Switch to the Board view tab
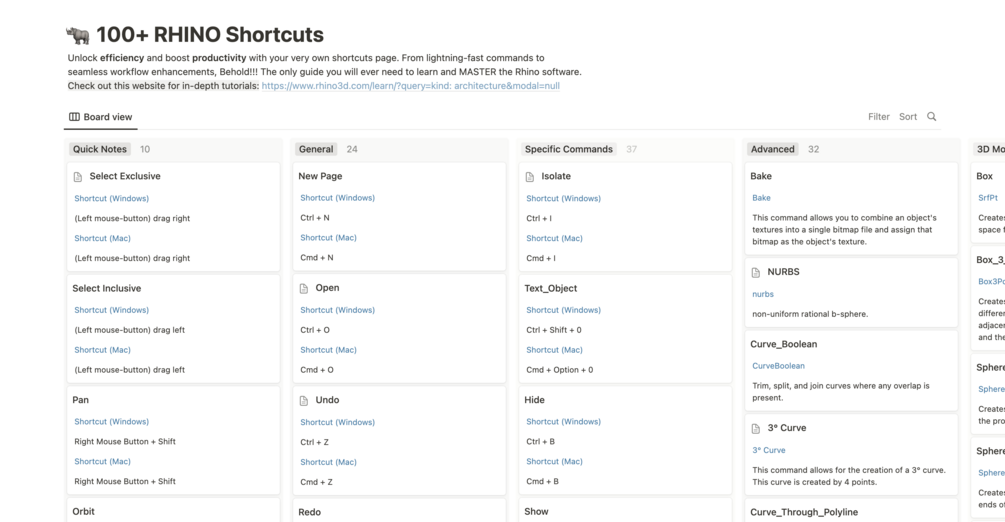Image resolution: width=1005 pixels, height=522 pixels. [100, 117]
